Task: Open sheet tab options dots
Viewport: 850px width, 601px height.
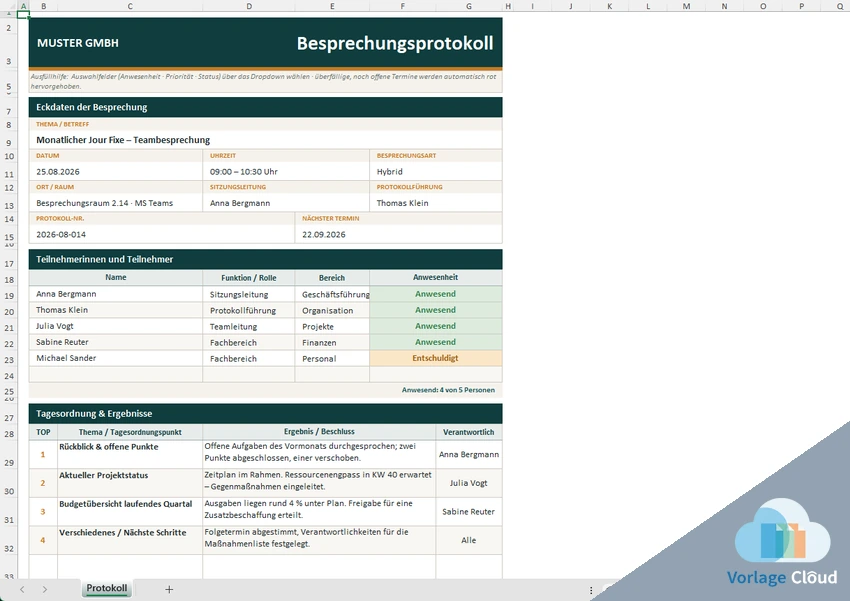Action: tap(591, 590)
